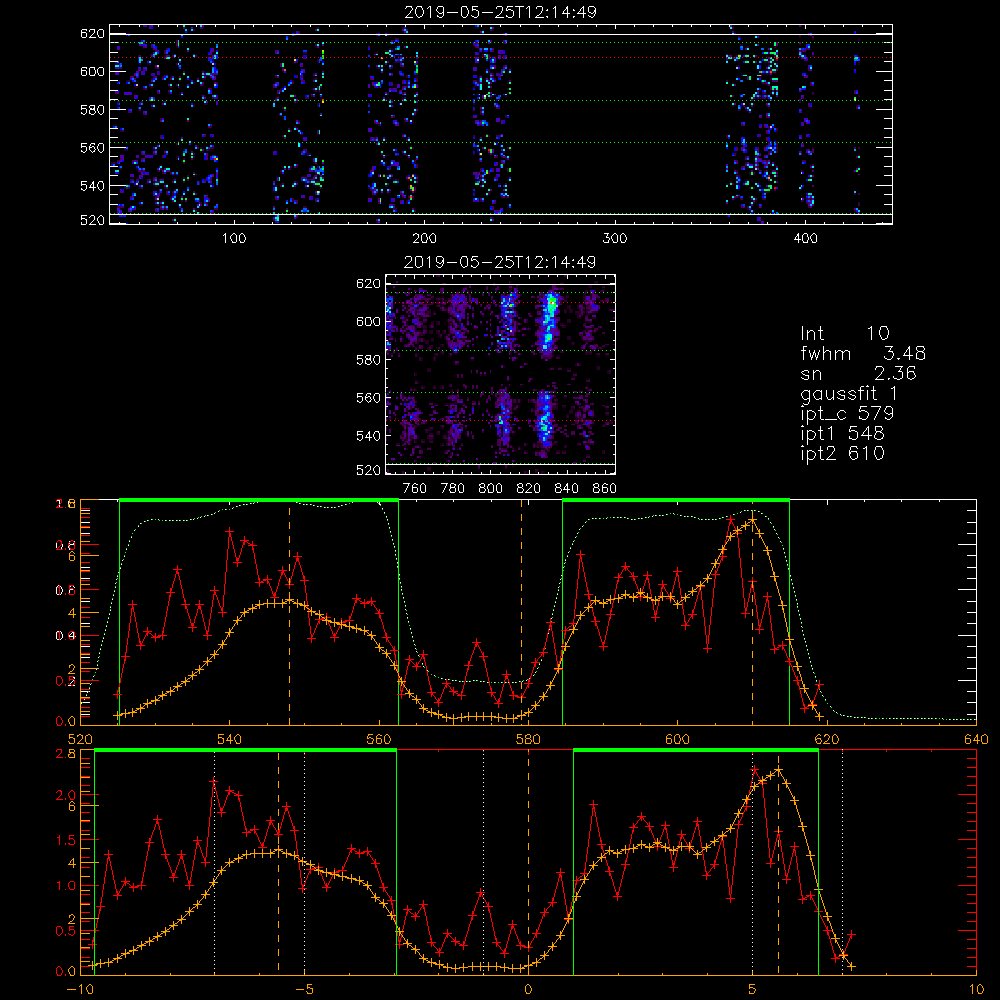Click the 560 x-axis label of third plot
Screen dimensions: 1000x1000
379,740
